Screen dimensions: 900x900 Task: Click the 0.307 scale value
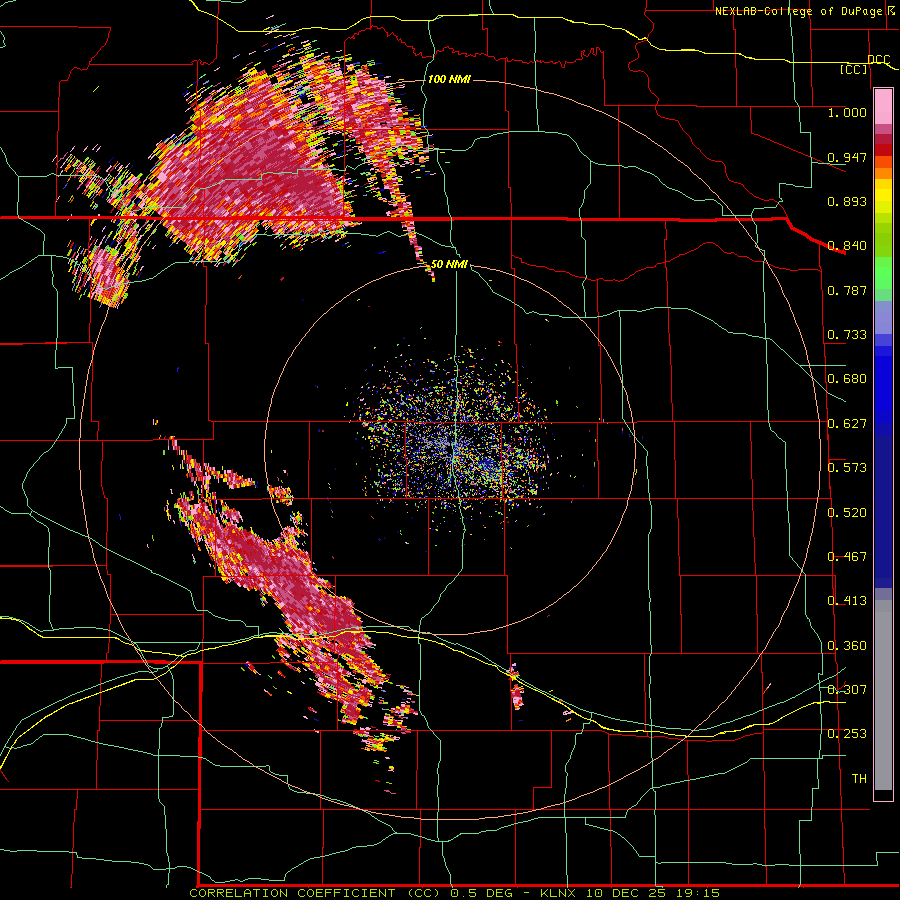tap(847, 689)
